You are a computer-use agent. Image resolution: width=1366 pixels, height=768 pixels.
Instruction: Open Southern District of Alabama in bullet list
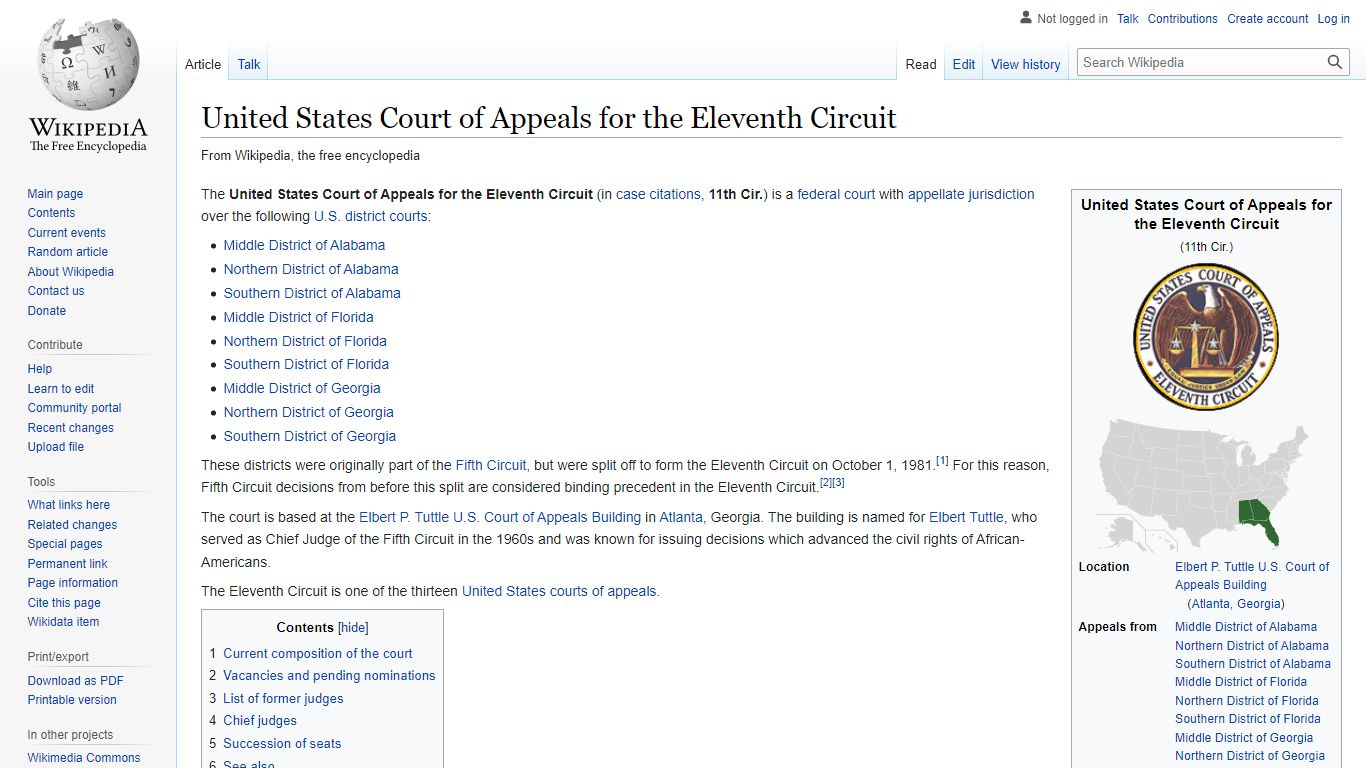tap(312, 293)
